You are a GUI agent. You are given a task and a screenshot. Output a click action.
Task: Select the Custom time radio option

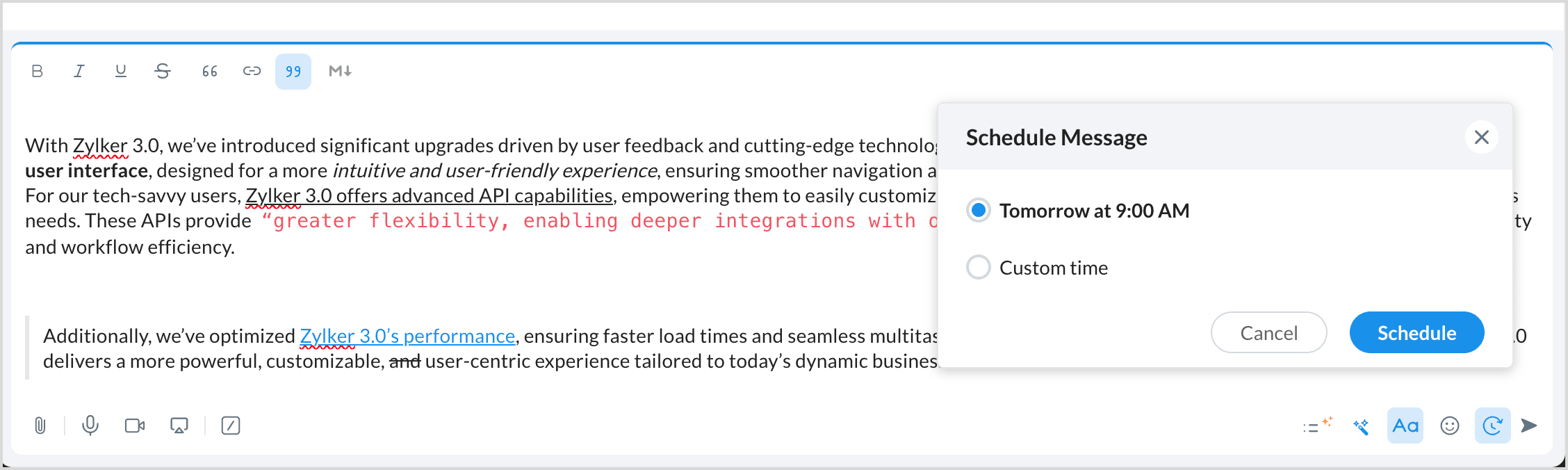(x=979, y=267)
